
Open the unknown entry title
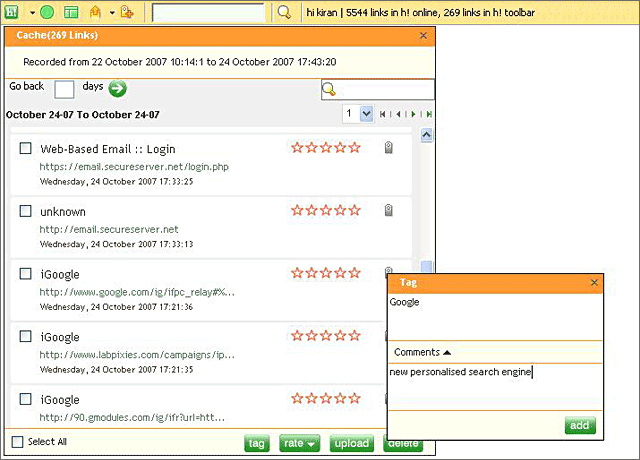(63, 212)
